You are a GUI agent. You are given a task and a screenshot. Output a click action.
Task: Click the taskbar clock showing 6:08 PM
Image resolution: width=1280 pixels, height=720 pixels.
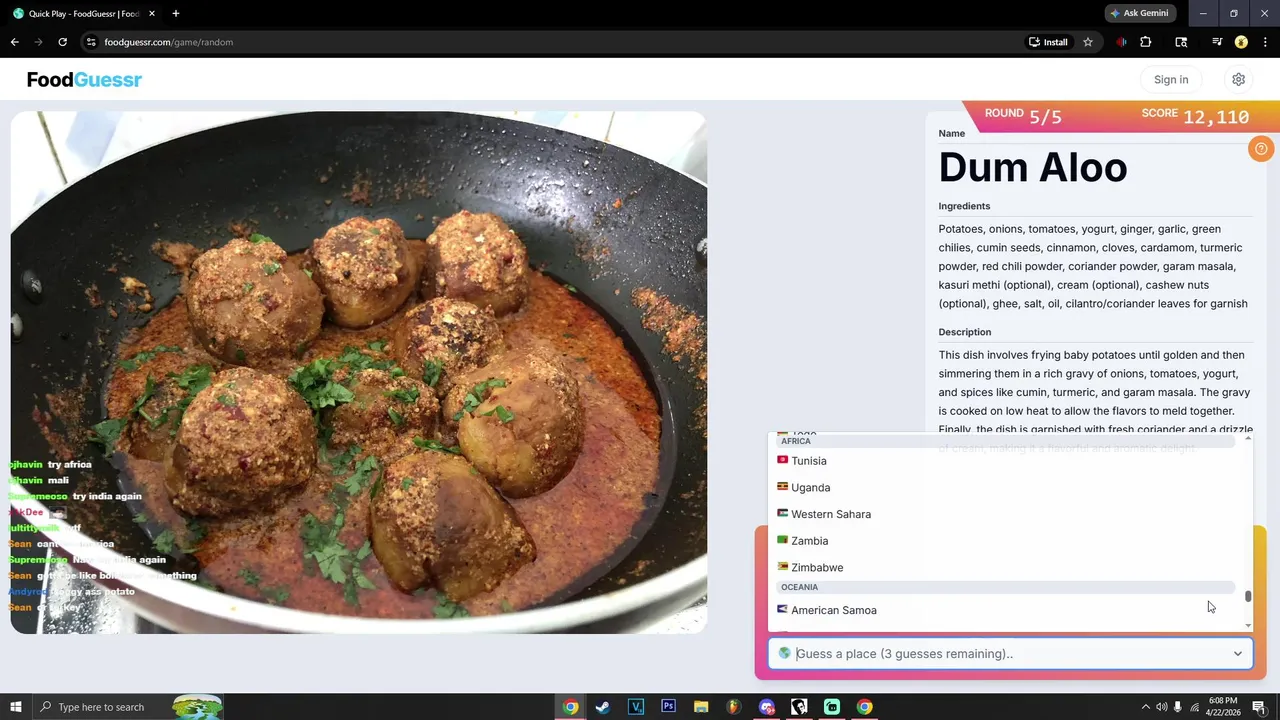(x=1223, y=707)
